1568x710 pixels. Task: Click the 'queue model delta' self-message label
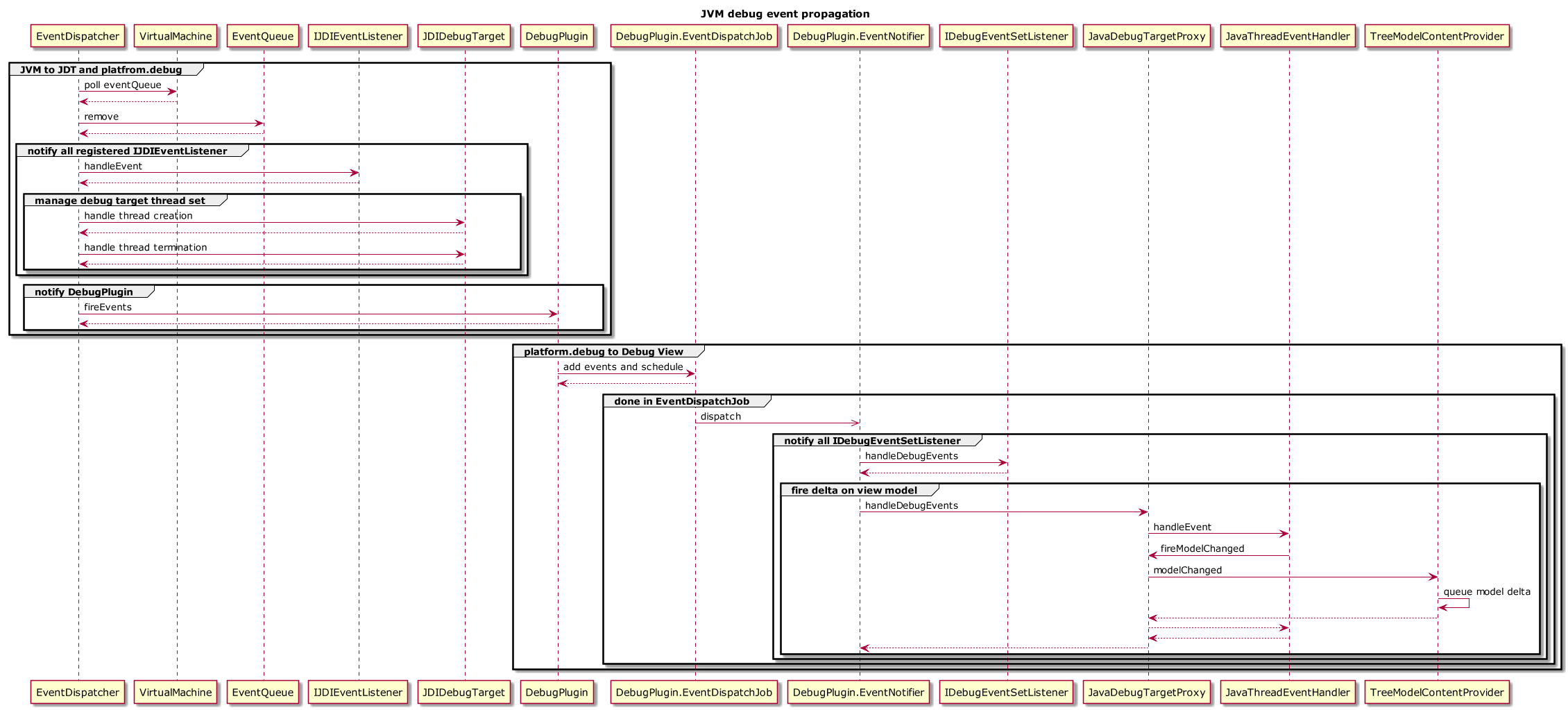click(x=1487, y=591)
